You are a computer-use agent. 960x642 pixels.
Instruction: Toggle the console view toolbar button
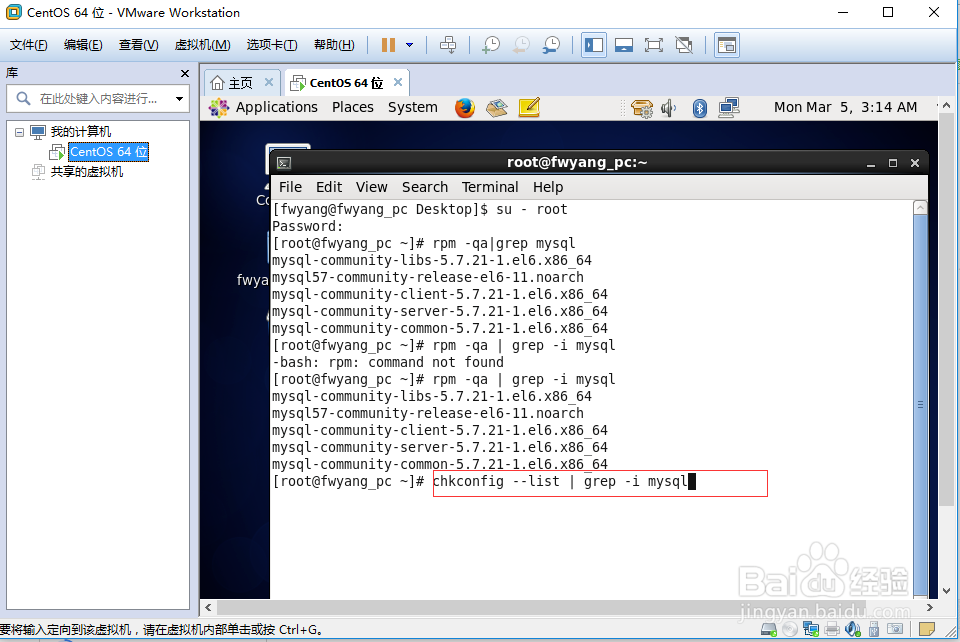(727, 45)
